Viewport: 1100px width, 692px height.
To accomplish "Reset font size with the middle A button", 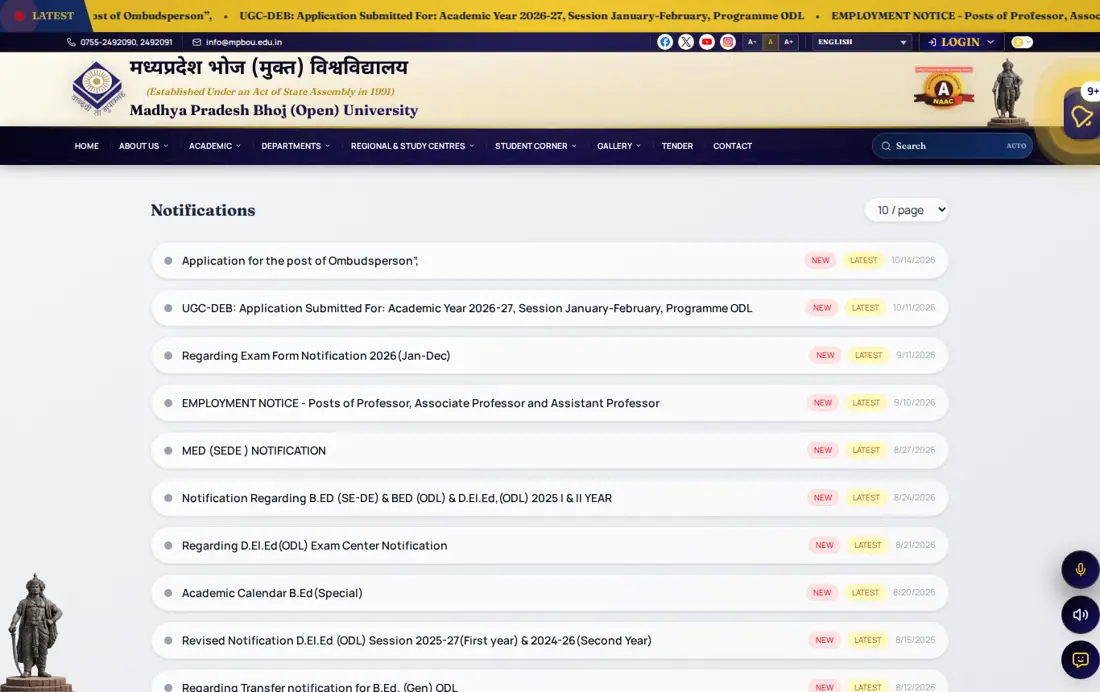I will [770, 42].
